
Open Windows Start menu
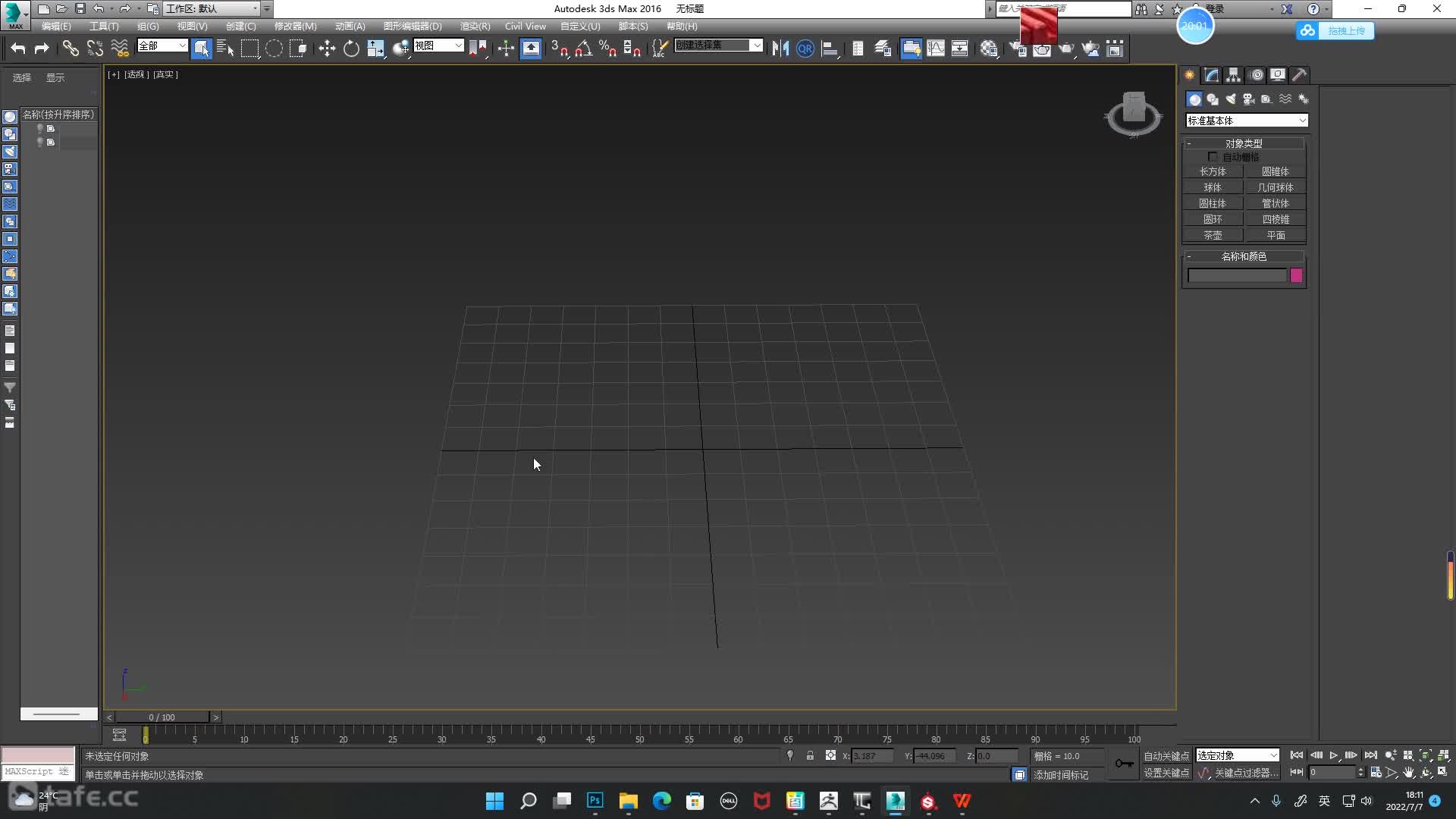(494, 801)
